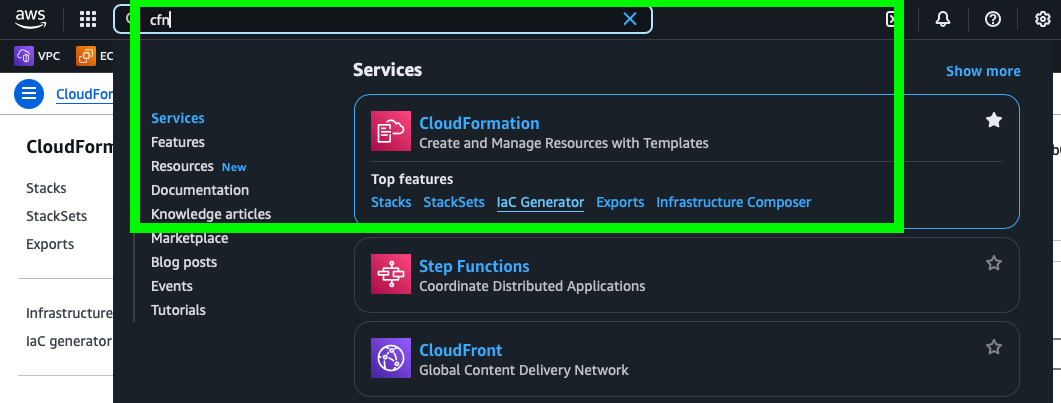The image size is (1061, 403).
Task: Open the AWS services grid menu
Action: click(x=88, y=19)
